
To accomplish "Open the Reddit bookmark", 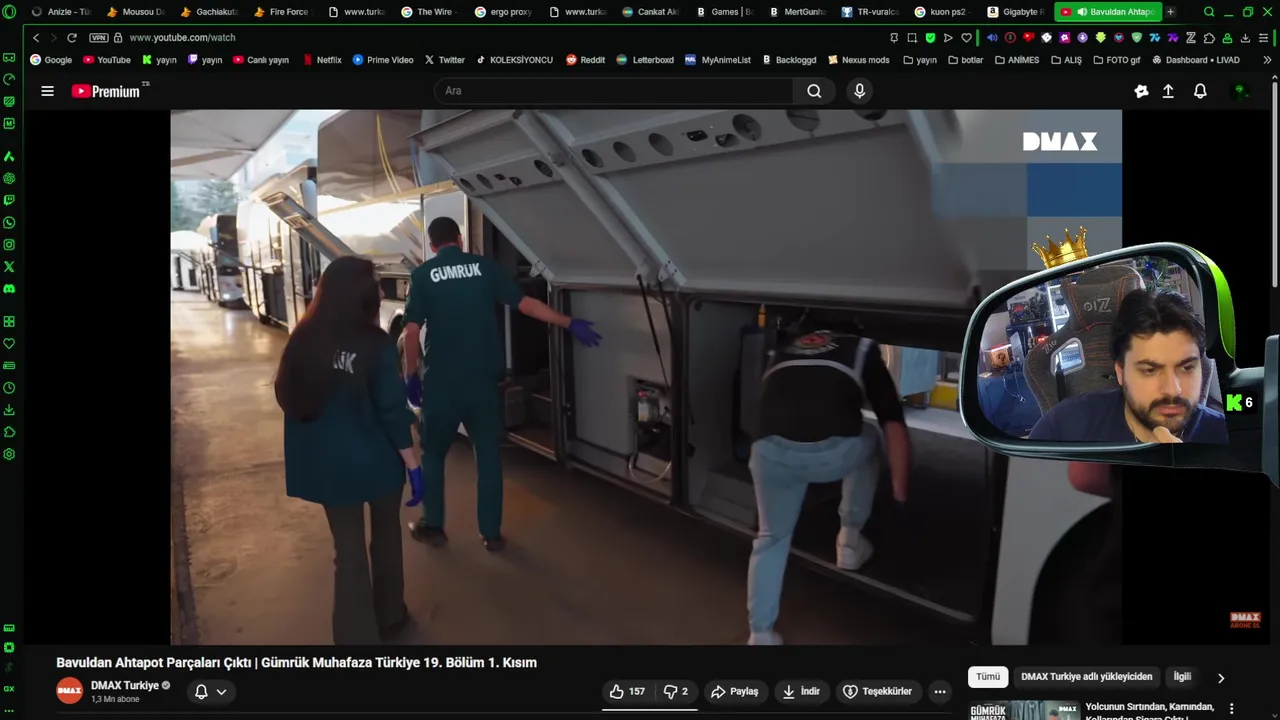I will pyautogui.click(x=585, y=60).
